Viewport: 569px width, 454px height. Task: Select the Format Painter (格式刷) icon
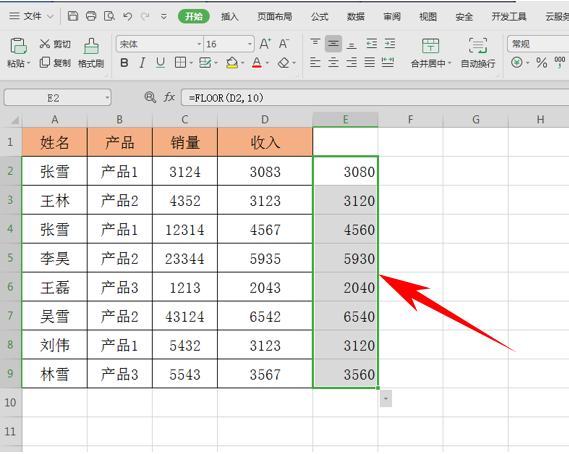91,53
